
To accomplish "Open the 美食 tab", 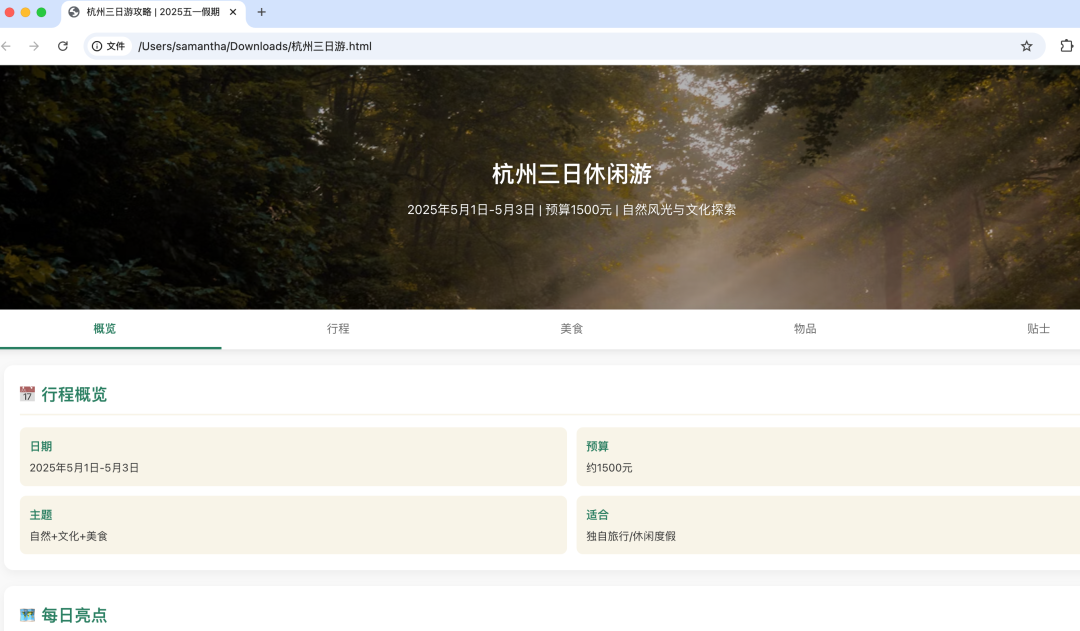I will tap(572, 329).
